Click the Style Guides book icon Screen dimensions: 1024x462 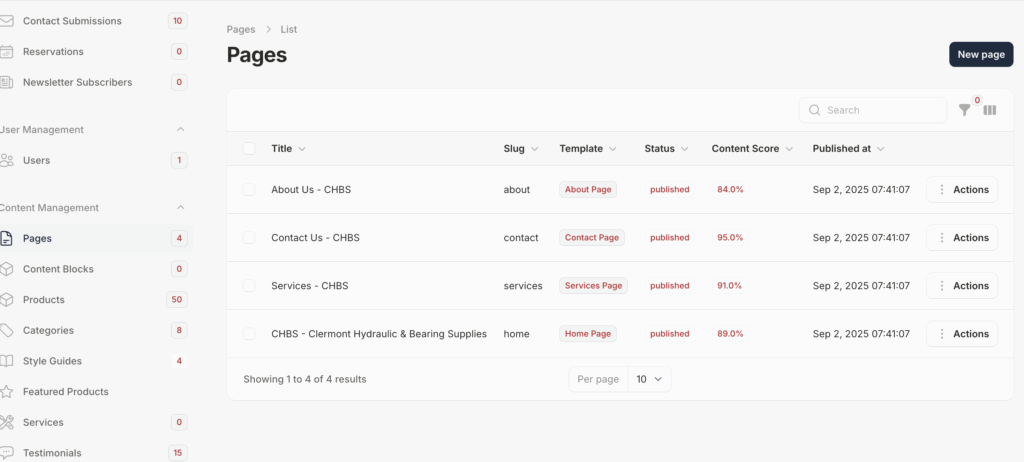[x=7, y=361]
